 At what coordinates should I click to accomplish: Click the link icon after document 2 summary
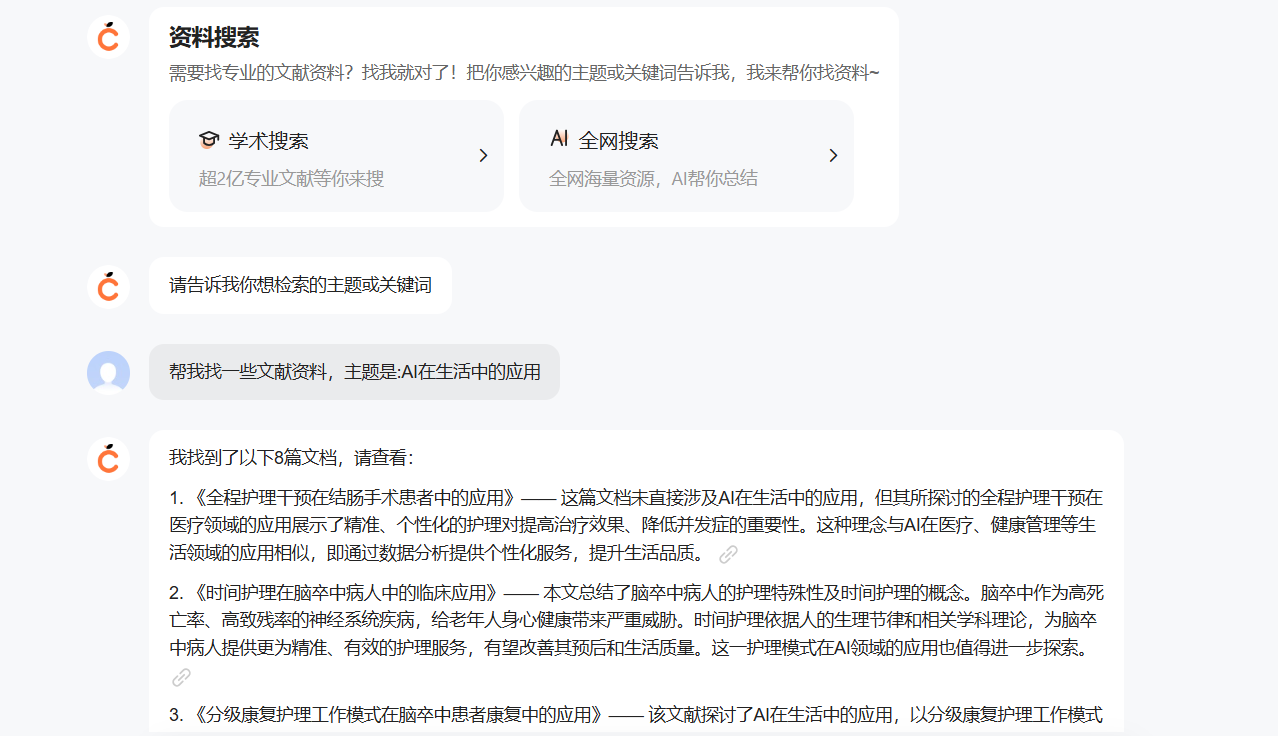pos(181,678)
